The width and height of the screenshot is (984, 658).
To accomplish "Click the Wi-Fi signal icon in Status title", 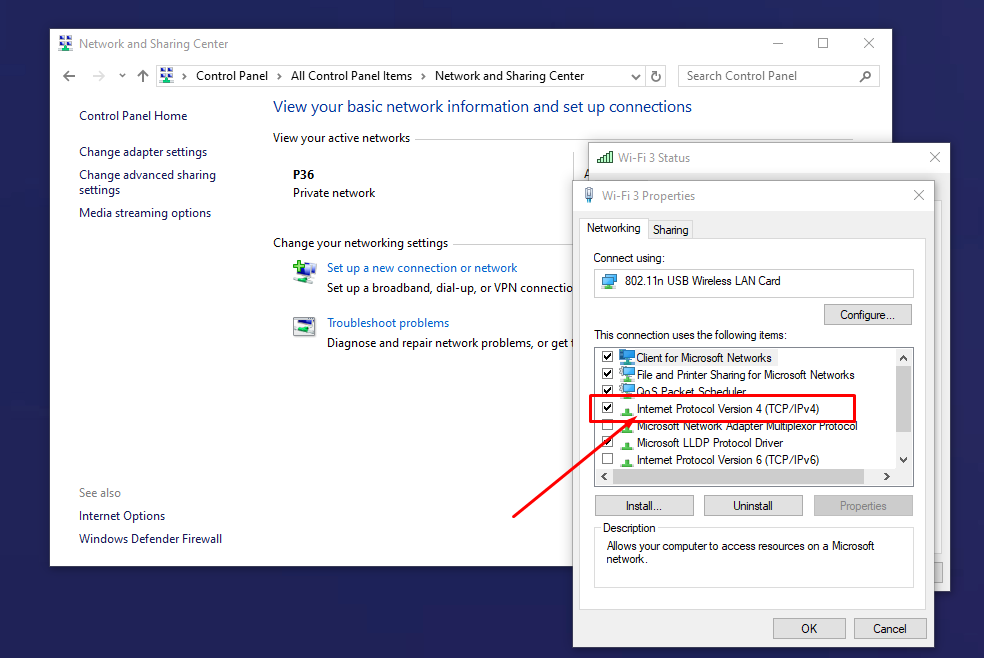I will [x=605, y=157].
